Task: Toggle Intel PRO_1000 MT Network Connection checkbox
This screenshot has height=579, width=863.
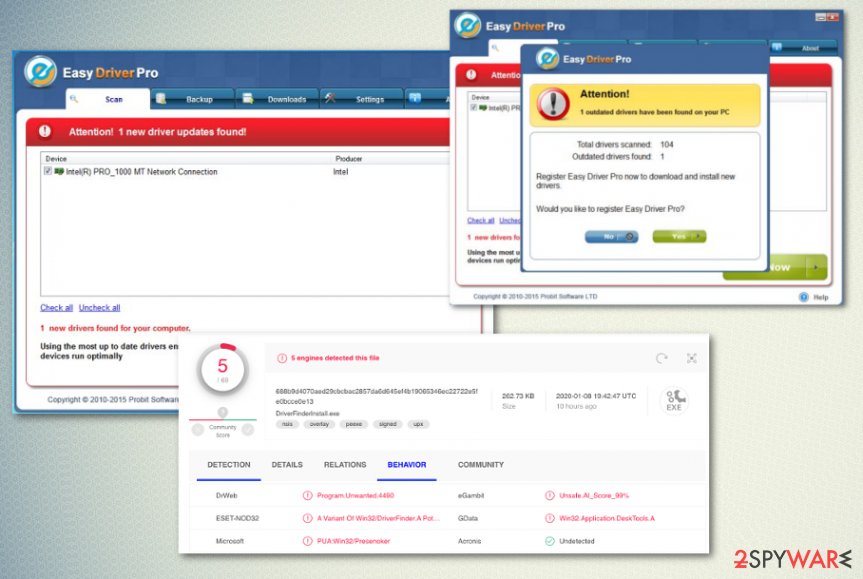Action: pos(48,171)
